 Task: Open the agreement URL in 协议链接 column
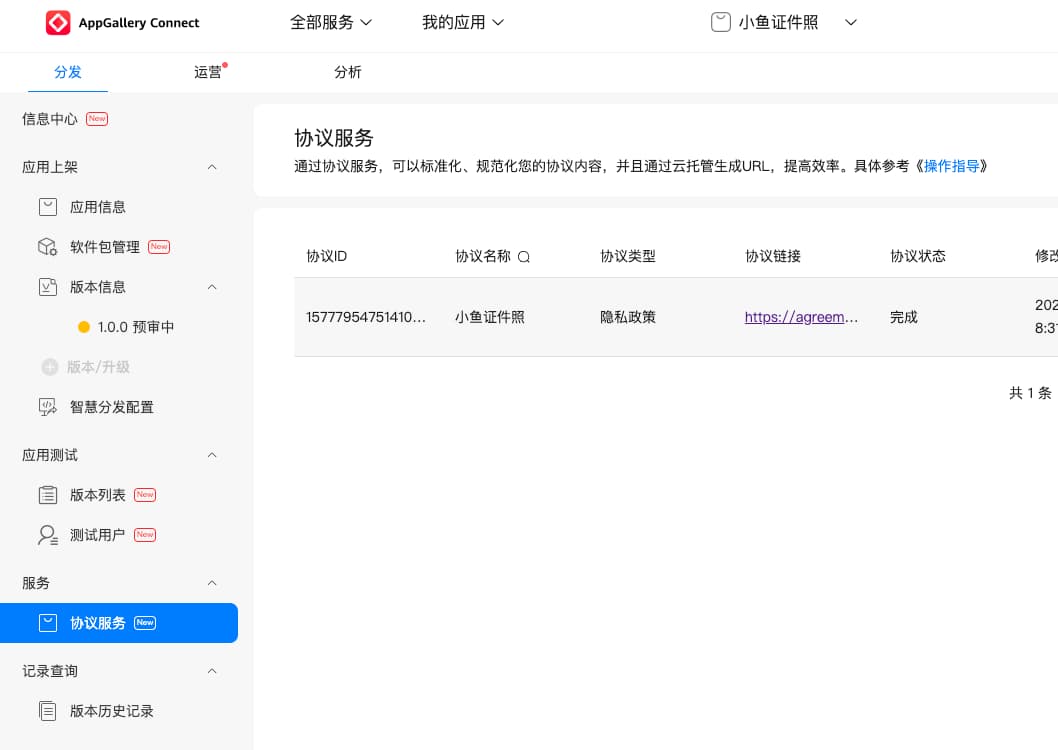801,317
